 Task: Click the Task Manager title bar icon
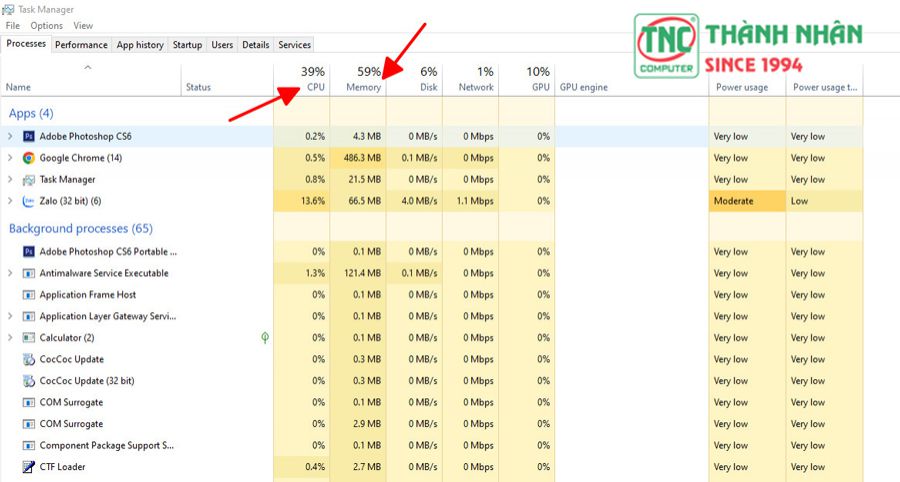pos(8,9)
